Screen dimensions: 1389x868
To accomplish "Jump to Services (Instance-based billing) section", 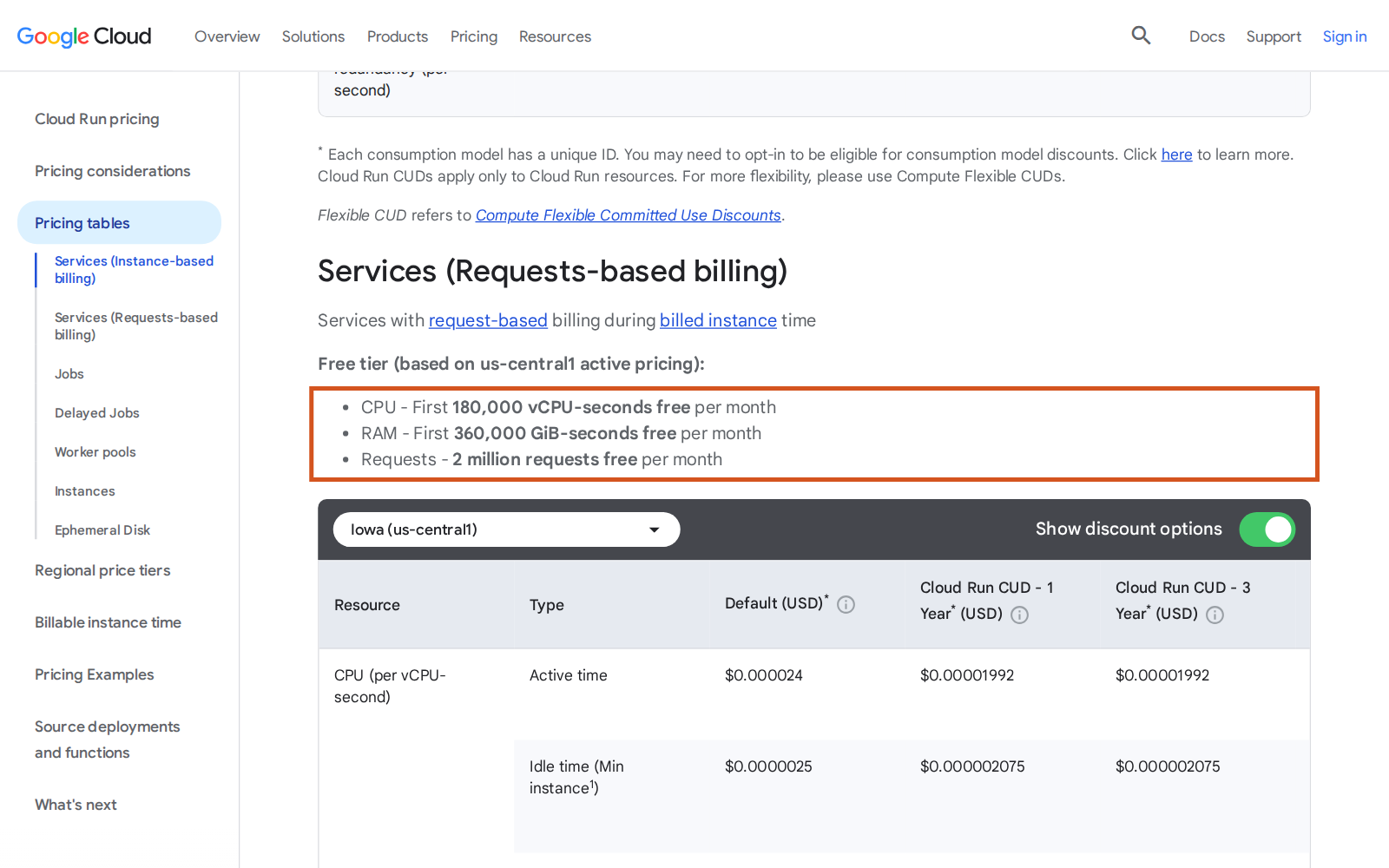I will coord(134,269).
